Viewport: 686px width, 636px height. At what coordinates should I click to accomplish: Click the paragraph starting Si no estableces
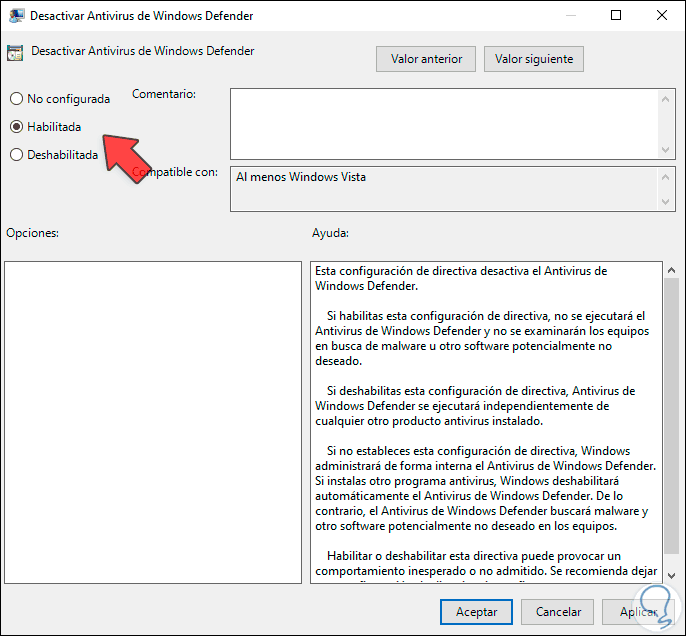[x=486, y=489]
